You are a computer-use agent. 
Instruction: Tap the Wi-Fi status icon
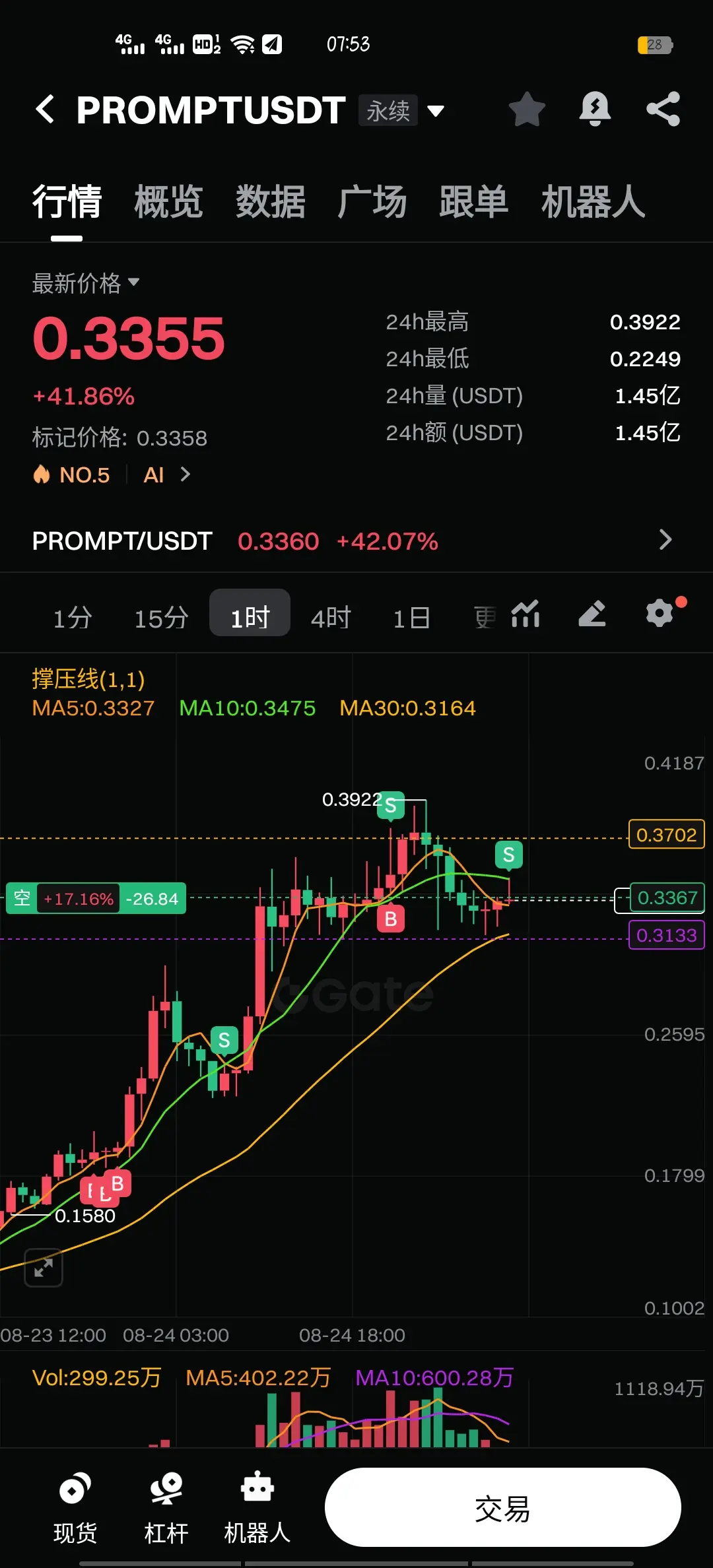243,44
